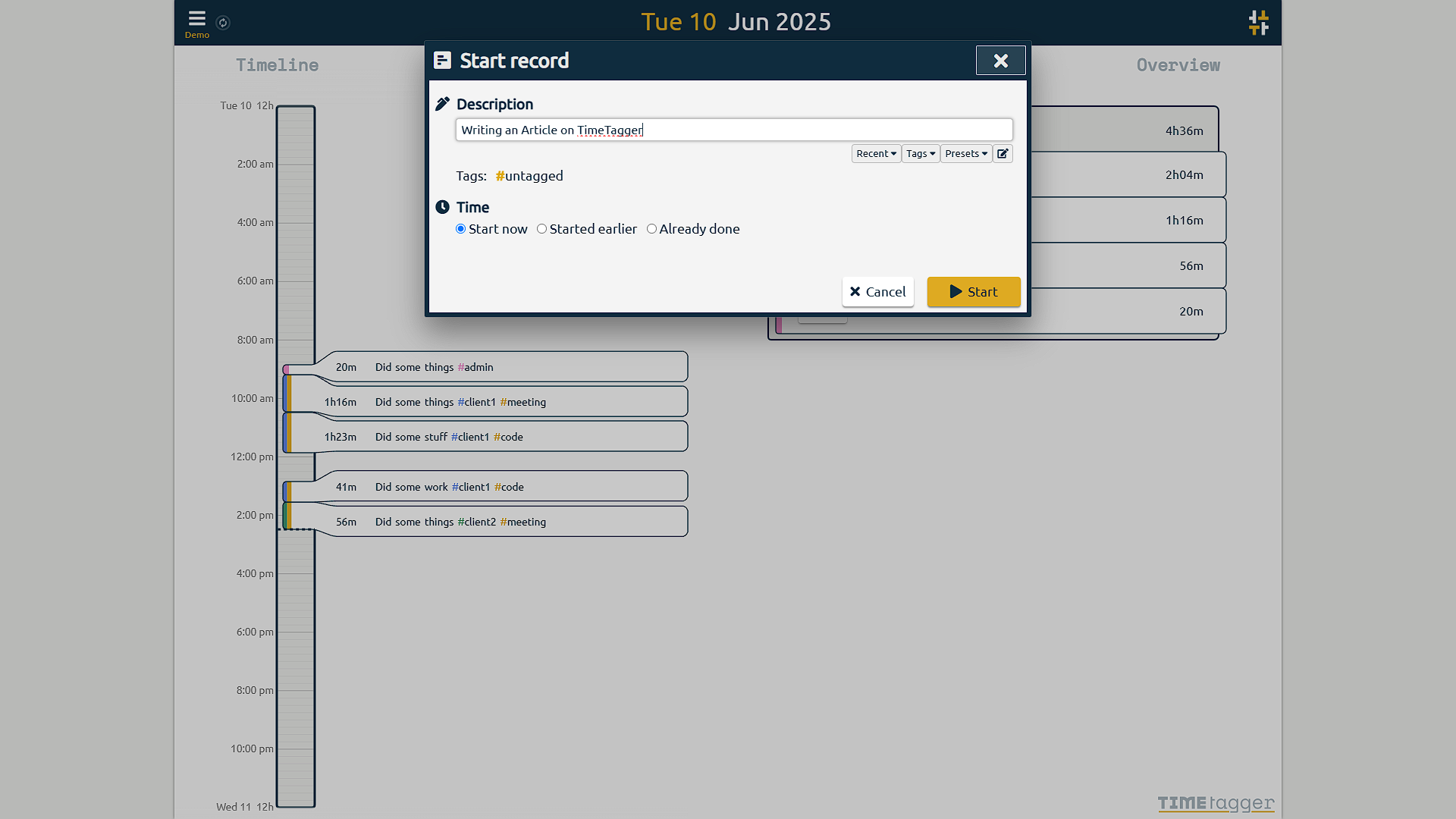Click the 20m overview entry

(x=1191, y=312)
